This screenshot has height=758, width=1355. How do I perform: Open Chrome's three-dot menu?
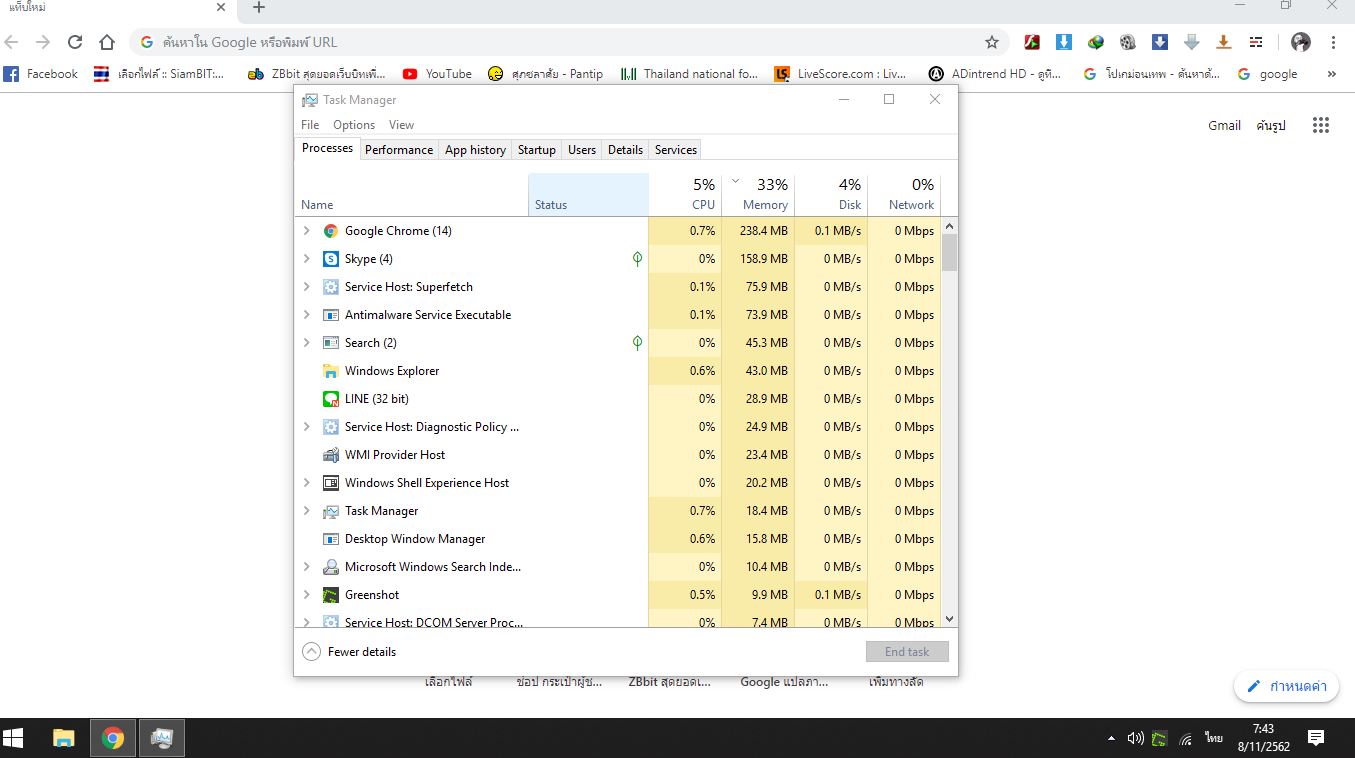pos(1334,42)
